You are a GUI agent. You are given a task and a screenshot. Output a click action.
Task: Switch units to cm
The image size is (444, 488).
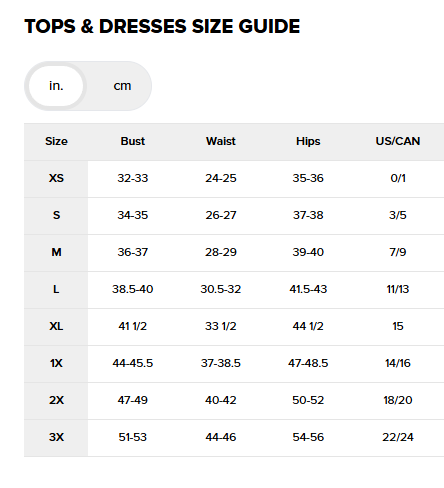[122, 86]
